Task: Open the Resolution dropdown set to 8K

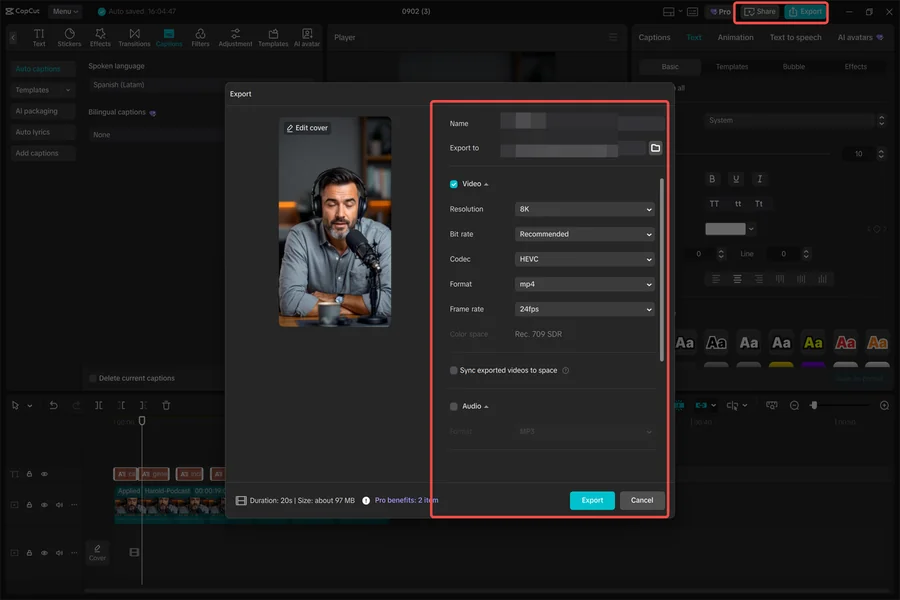Action: click(583, 209)
